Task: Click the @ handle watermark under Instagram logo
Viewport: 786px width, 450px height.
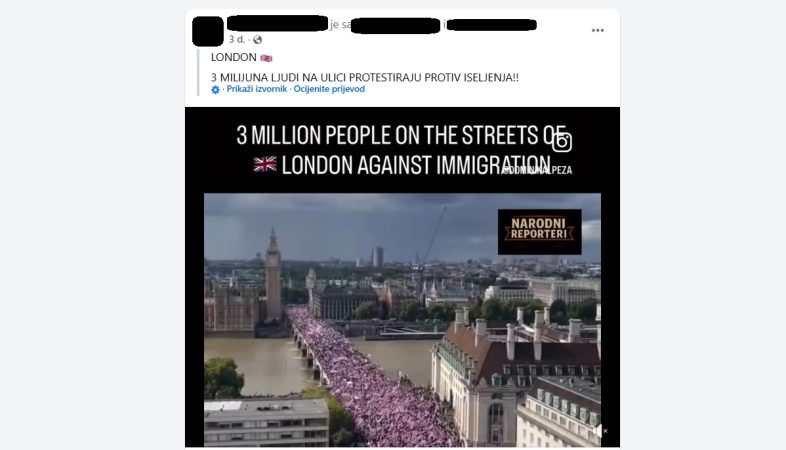Action: (537, 170)
